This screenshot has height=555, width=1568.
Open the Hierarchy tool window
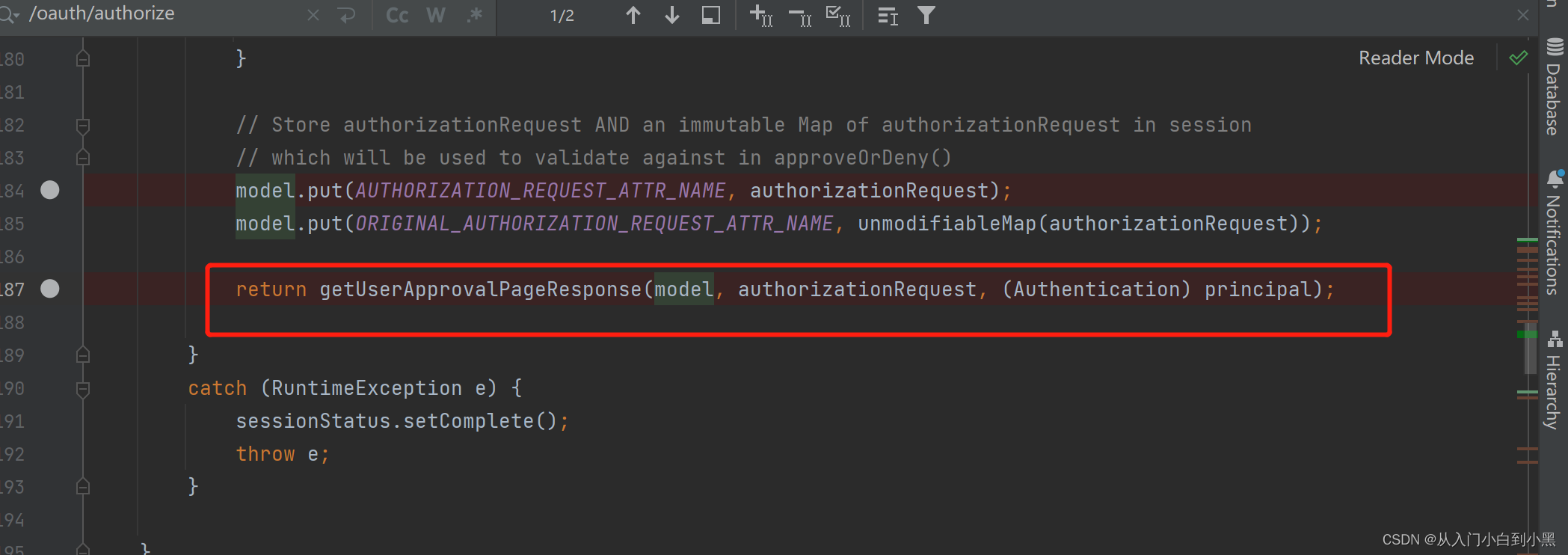[x=1554, y=380]
